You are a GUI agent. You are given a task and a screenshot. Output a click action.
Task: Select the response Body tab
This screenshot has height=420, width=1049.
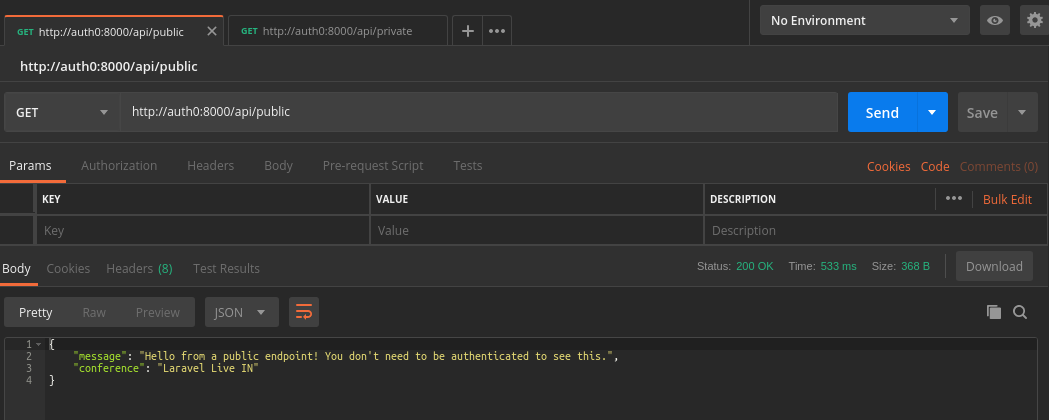17,268
